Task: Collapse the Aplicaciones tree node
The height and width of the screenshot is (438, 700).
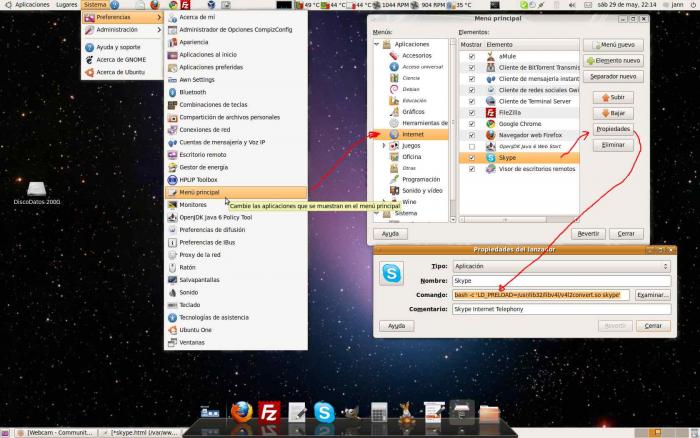Action: [377, 45]
